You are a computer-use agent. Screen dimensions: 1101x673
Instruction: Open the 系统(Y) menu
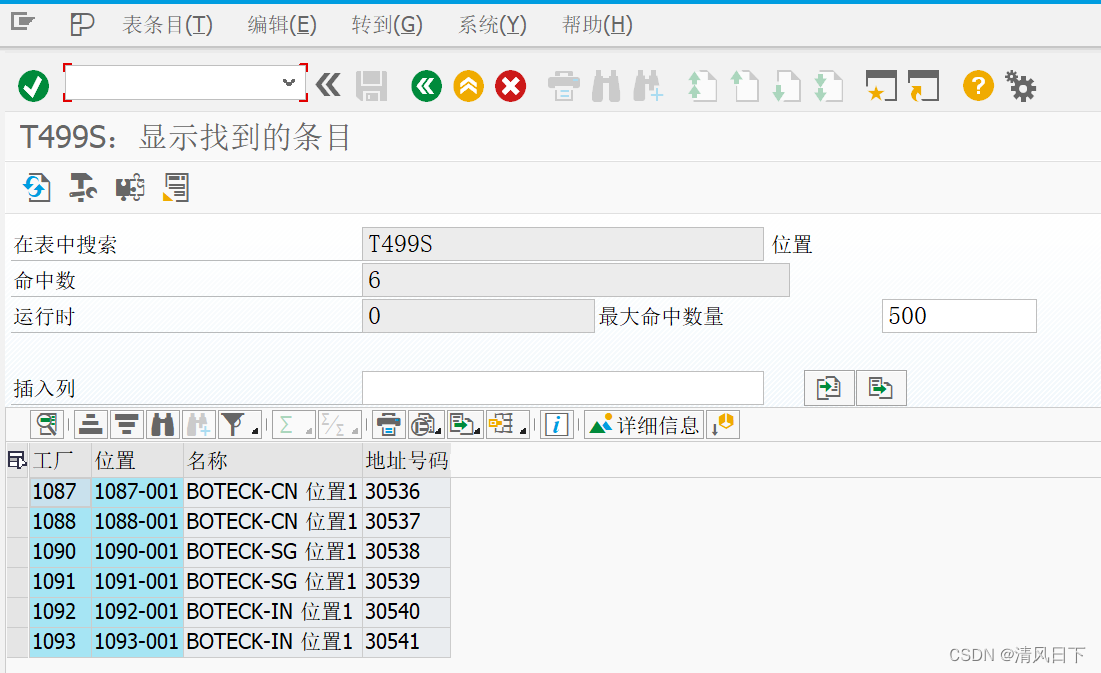pos(491,24)
